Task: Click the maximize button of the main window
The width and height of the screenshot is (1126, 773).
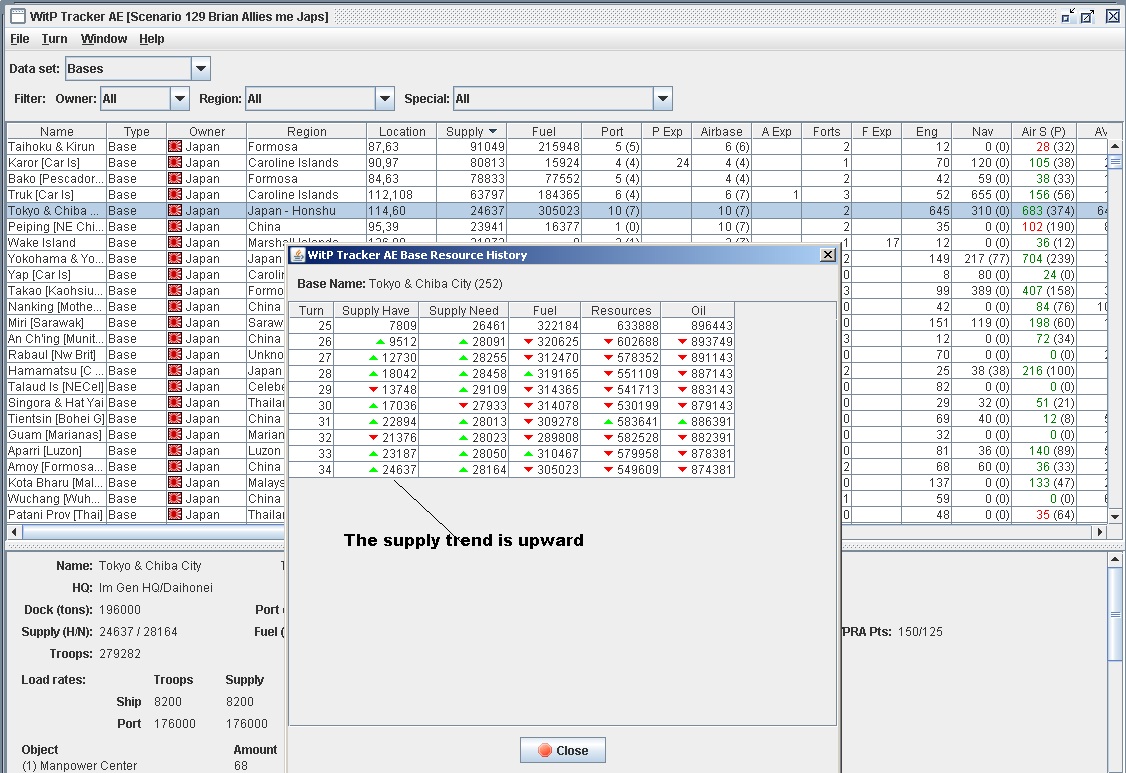Action: [x=1088, y=16]
